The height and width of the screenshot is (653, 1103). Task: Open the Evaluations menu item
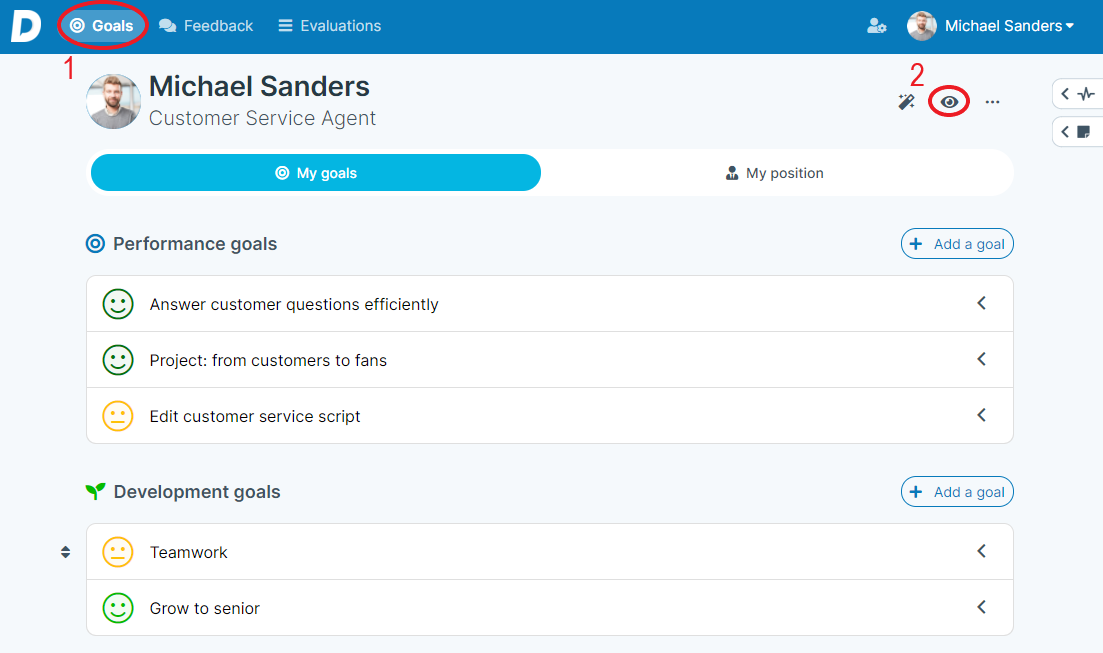[x=330, y=26]
